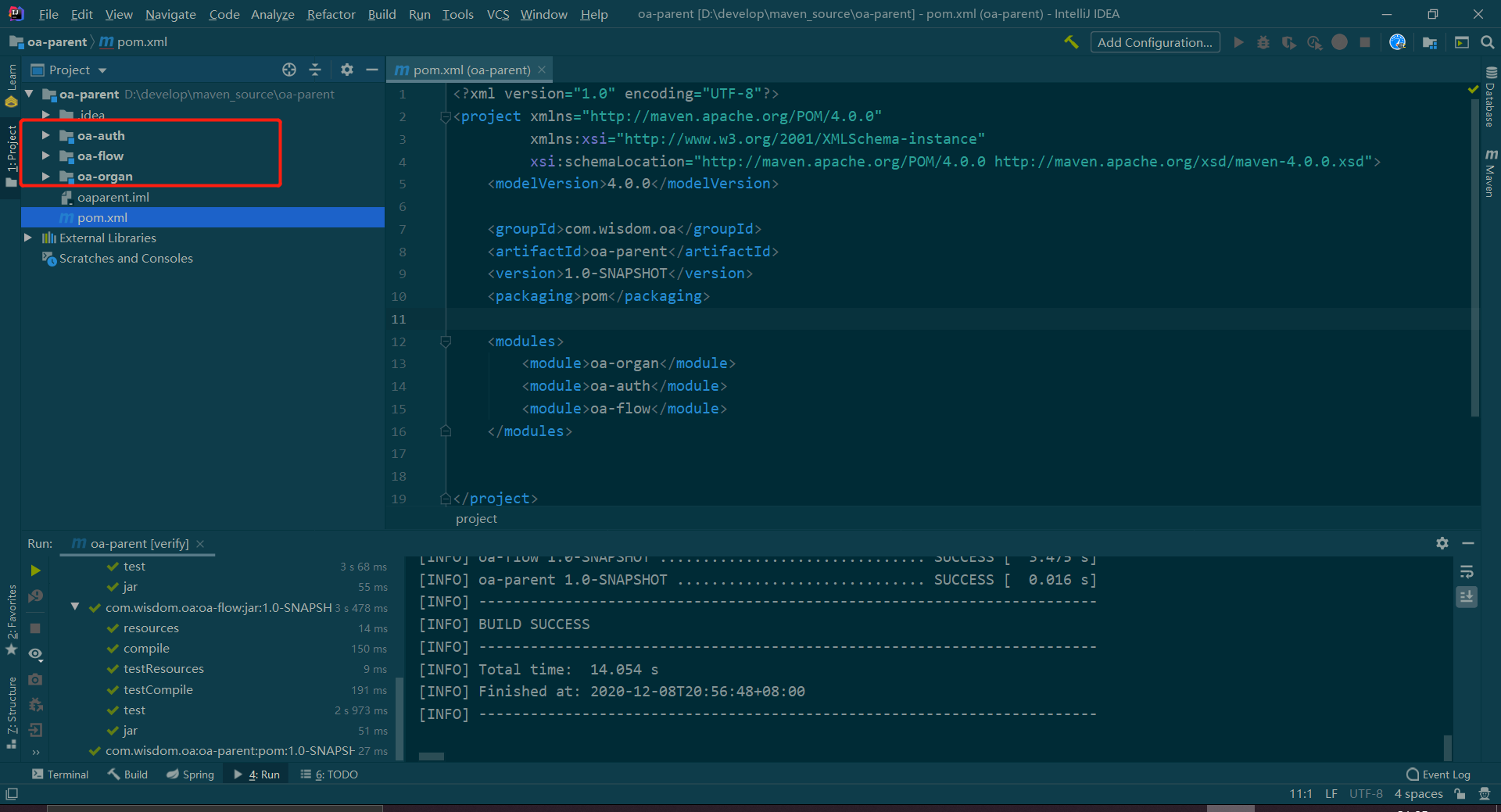This screenshot has height=812, width=1501.
Task: Expand the oa-flow module
Action: pyautogui.click(x=46, y=156)
